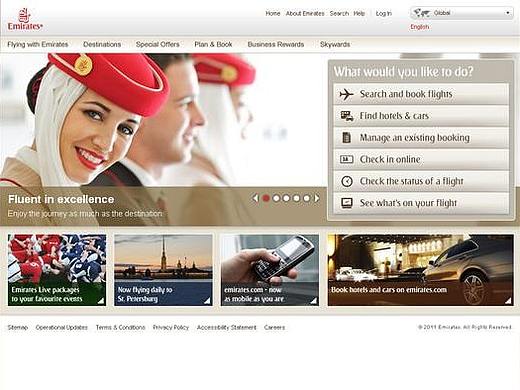The height and width of the screenshot is (390, 520).
Task: Click Check the status of a flight
Action: [421, 181]
